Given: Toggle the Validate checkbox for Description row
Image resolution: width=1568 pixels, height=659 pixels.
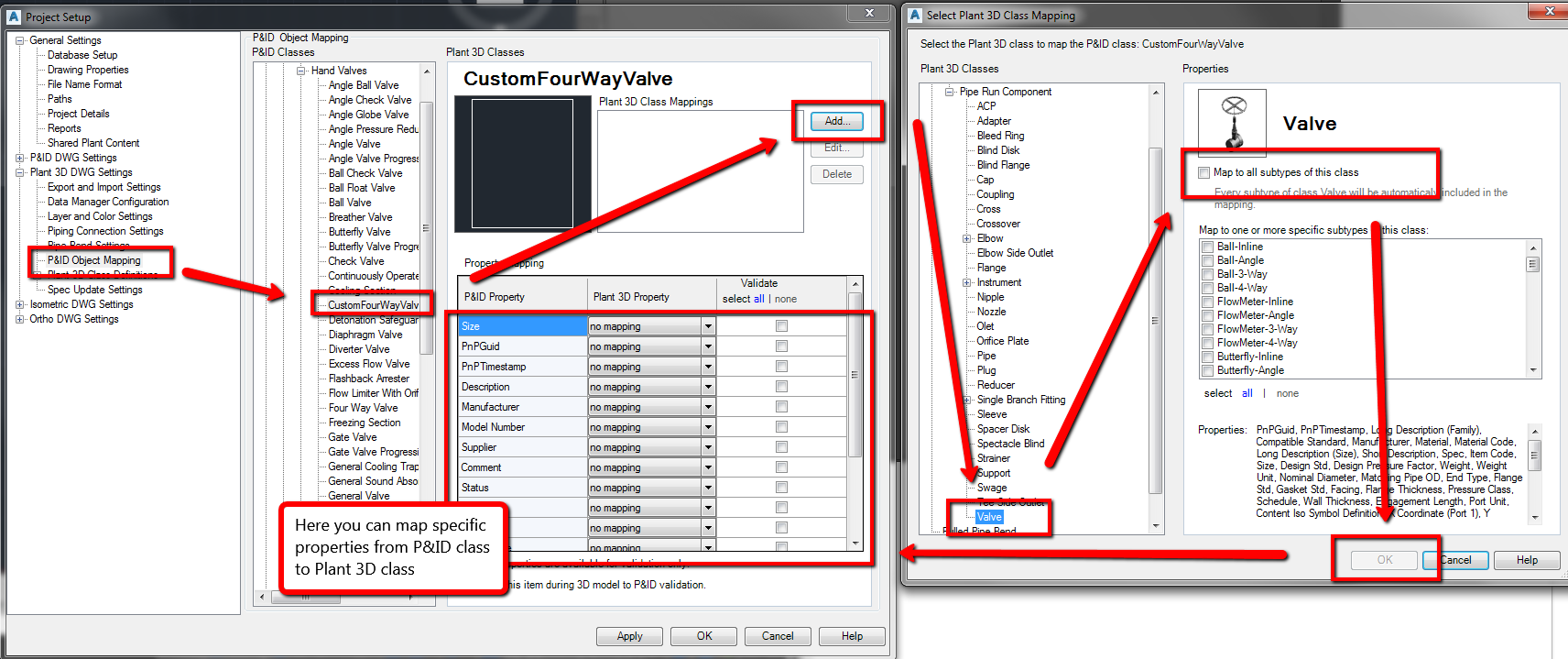Looking at the screenshot, I should point(781,387).
